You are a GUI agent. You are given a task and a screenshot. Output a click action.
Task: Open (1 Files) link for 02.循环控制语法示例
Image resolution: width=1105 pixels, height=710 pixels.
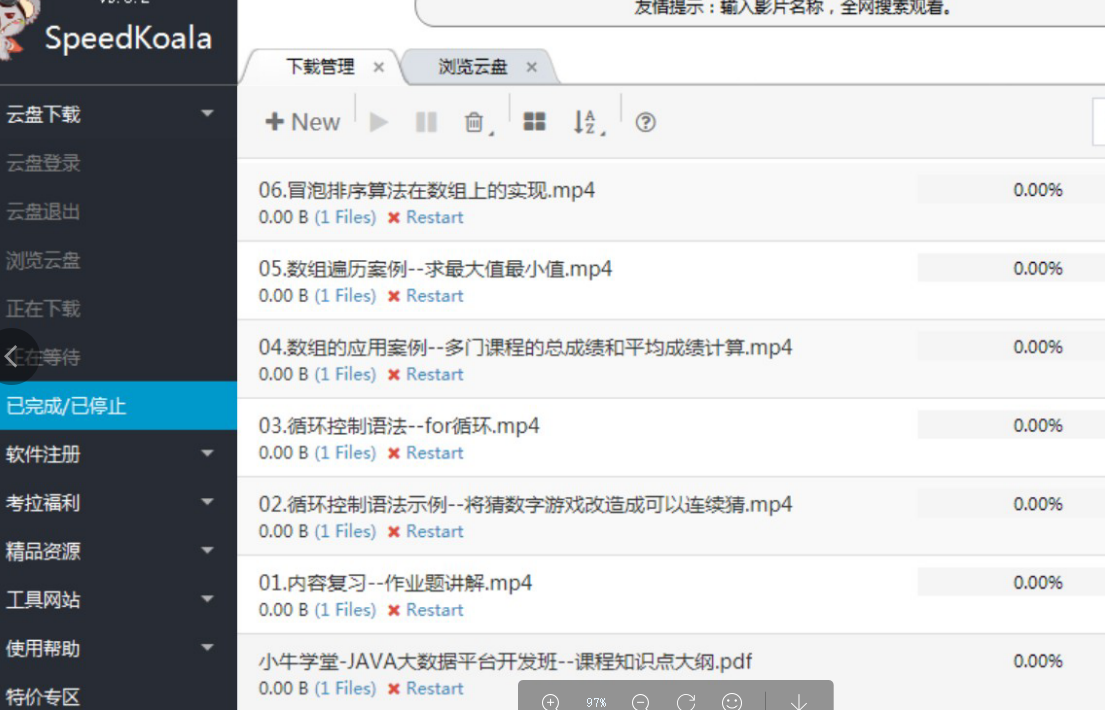point(345,531)
